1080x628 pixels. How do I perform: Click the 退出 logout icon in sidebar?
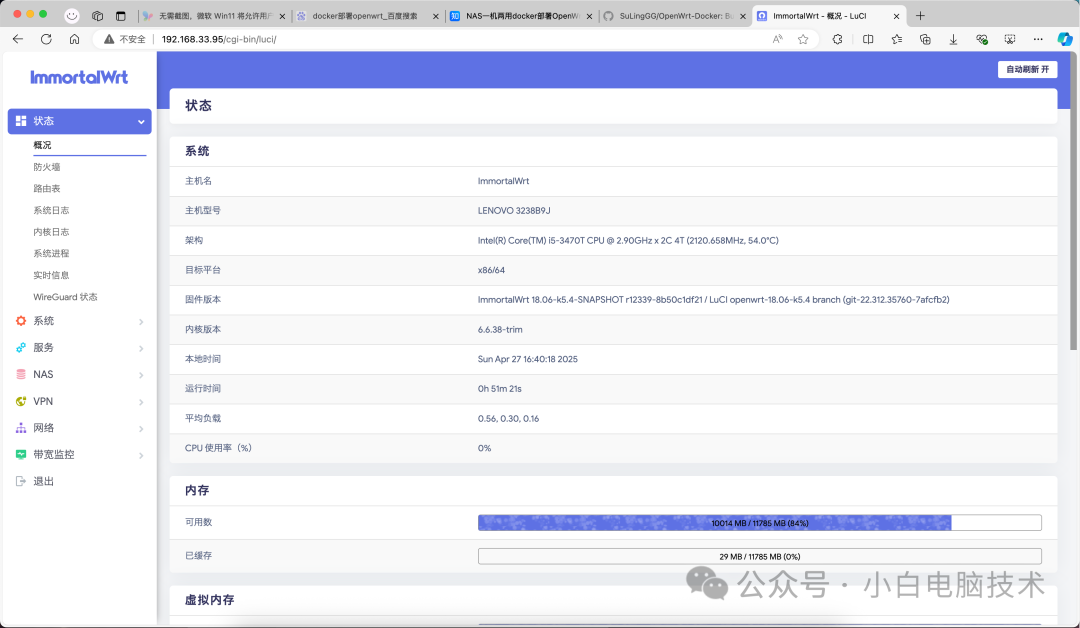point(21,481)
